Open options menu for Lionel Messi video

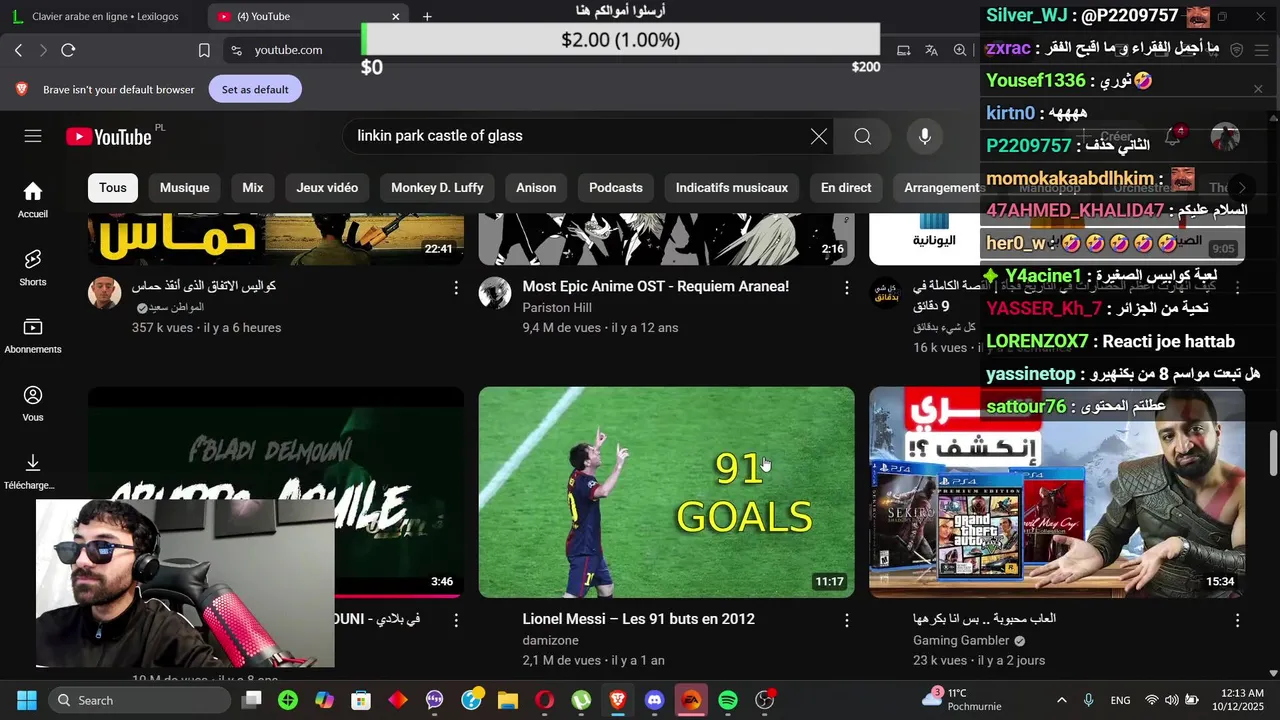(846, 621)
